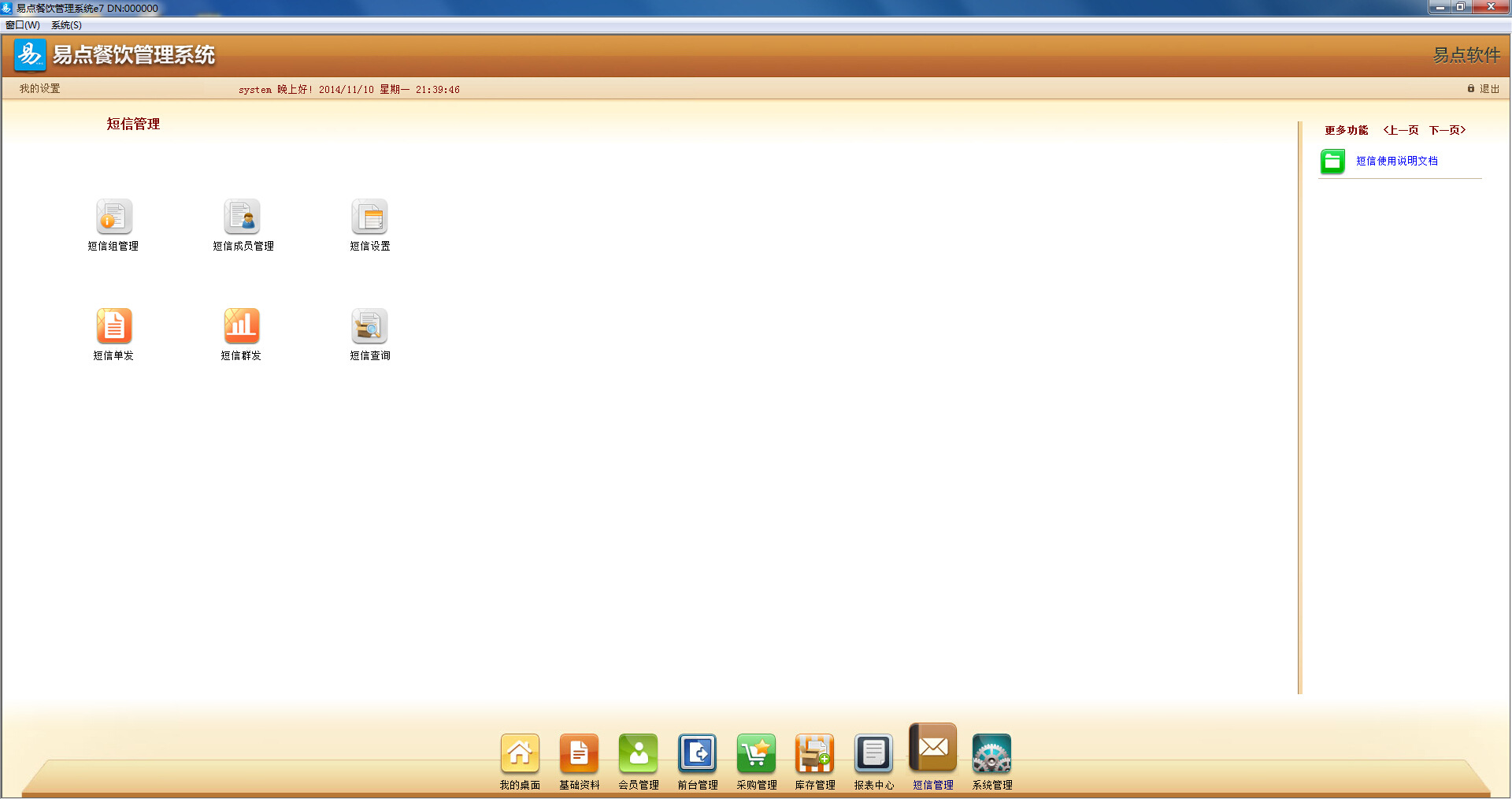Open 基础资料 in bottom dock
Image resolution: width=1512 pixels, height=799 pixels.
579,754
